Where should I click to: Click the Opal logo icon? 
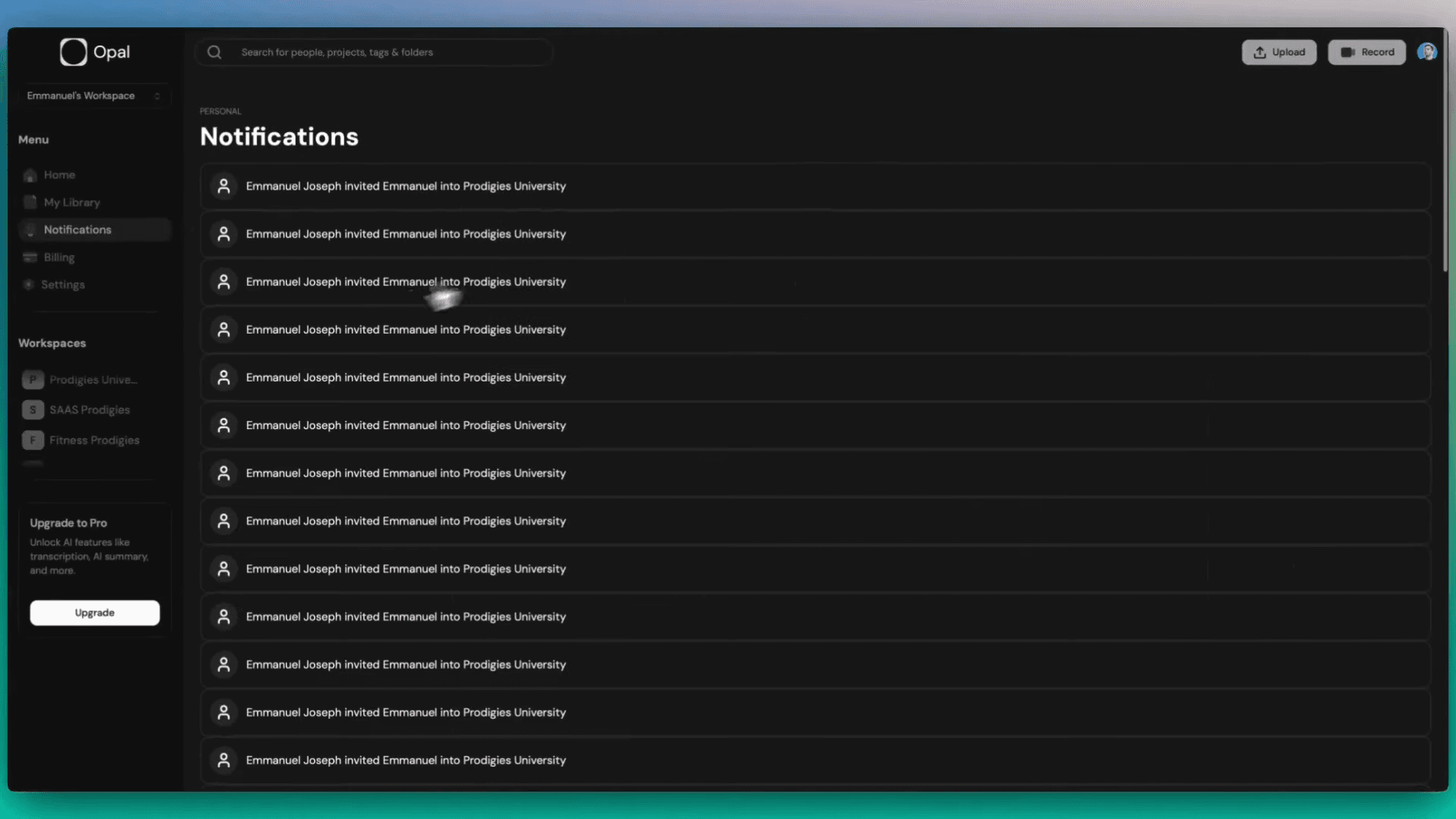coord(74,52)
